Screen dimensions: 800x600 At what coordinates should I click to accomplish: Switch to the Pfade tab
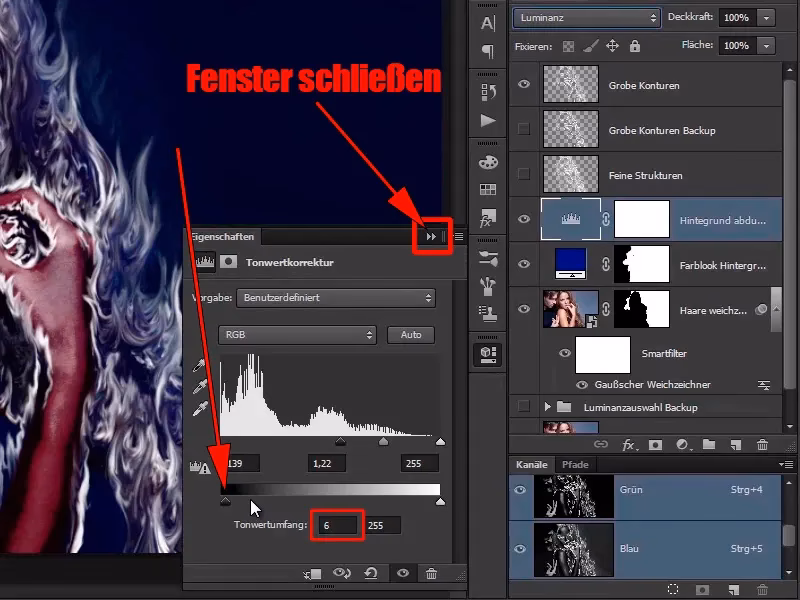[x=575, y=465]
